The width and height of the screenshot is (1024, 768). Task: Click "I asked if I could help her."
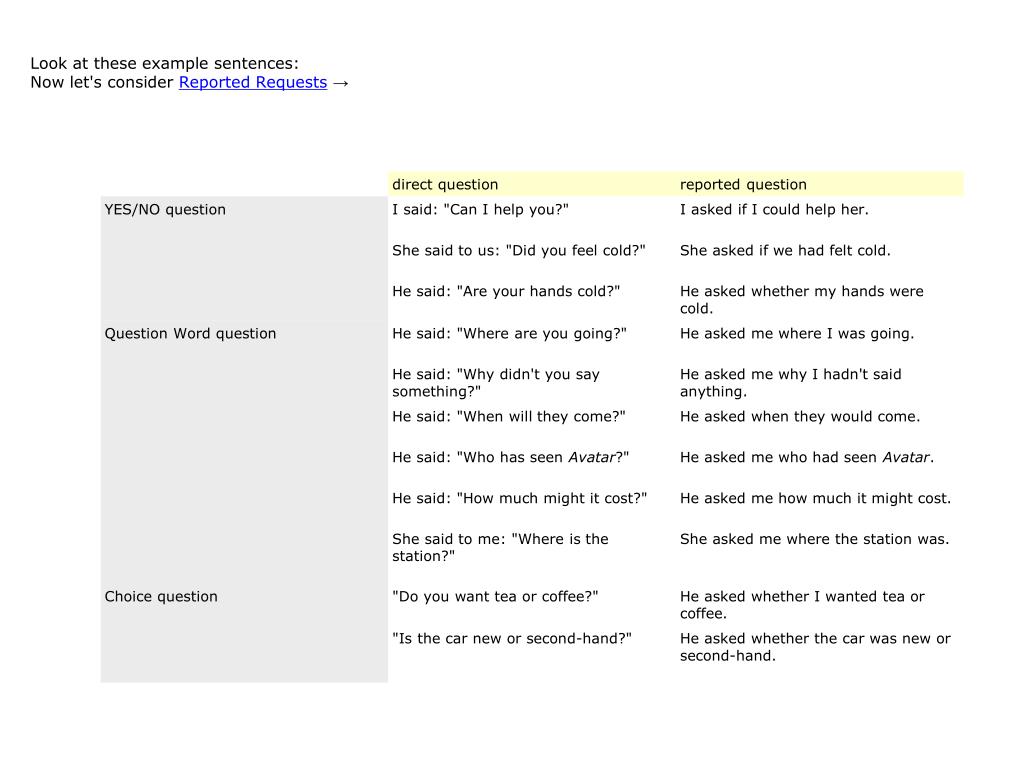coord(774,210)
